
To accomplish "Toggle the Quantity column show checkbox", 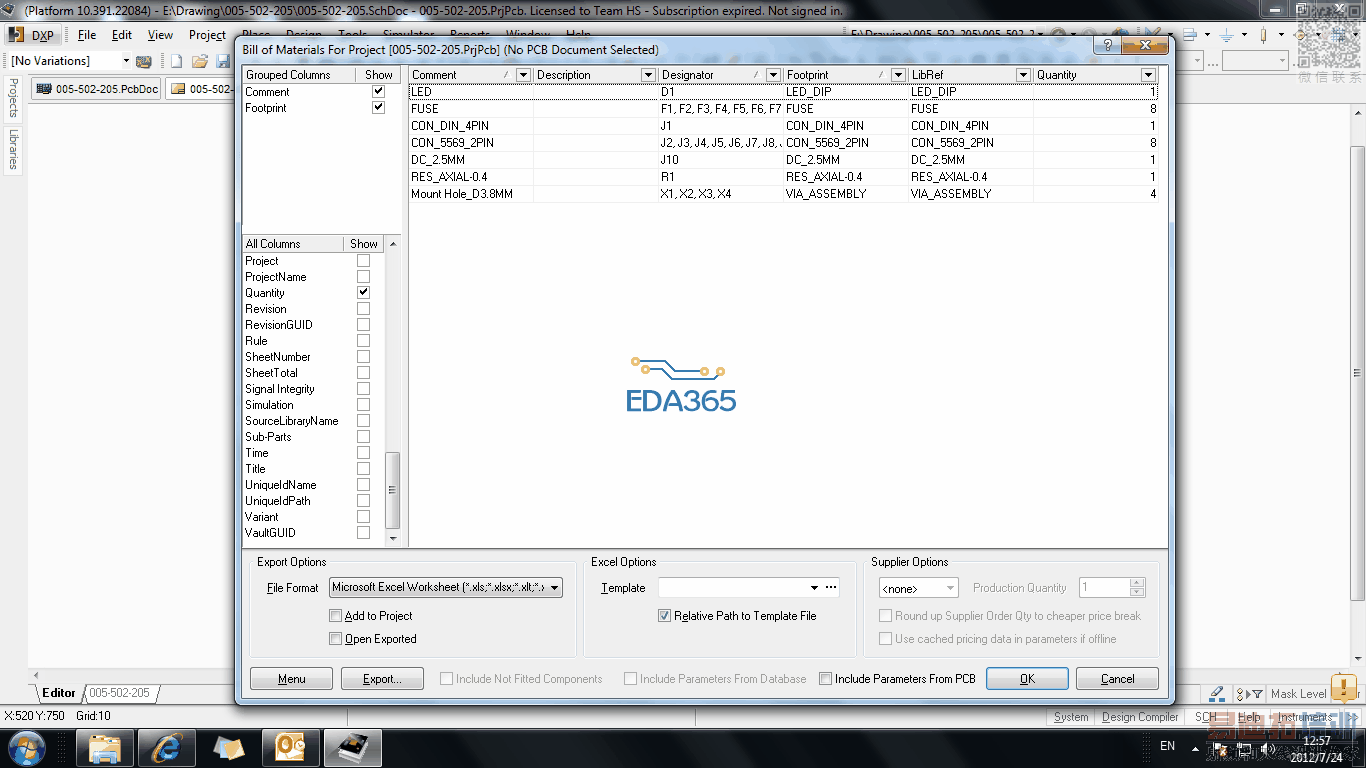I will tap(363, 292).
